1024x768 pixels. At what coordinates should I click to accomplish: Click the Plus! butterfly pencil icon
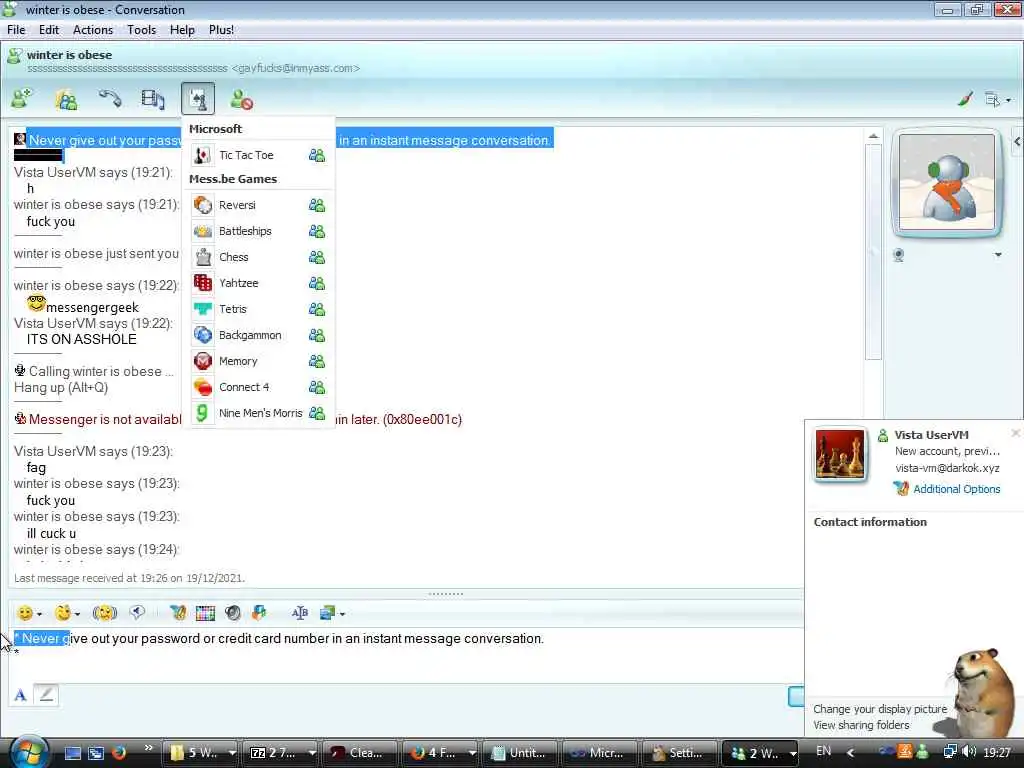coord(178,613)
